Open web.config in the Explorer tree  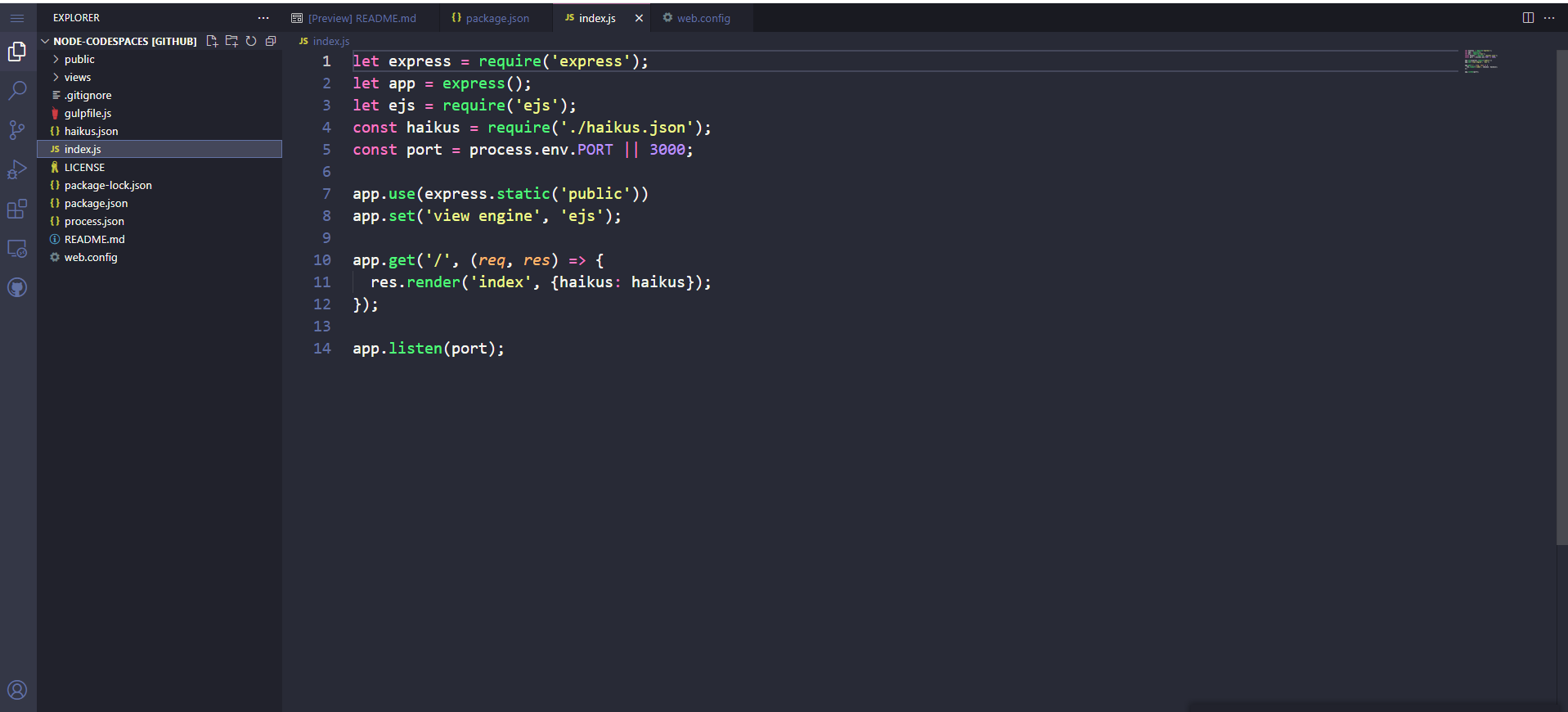click(159, 257)
